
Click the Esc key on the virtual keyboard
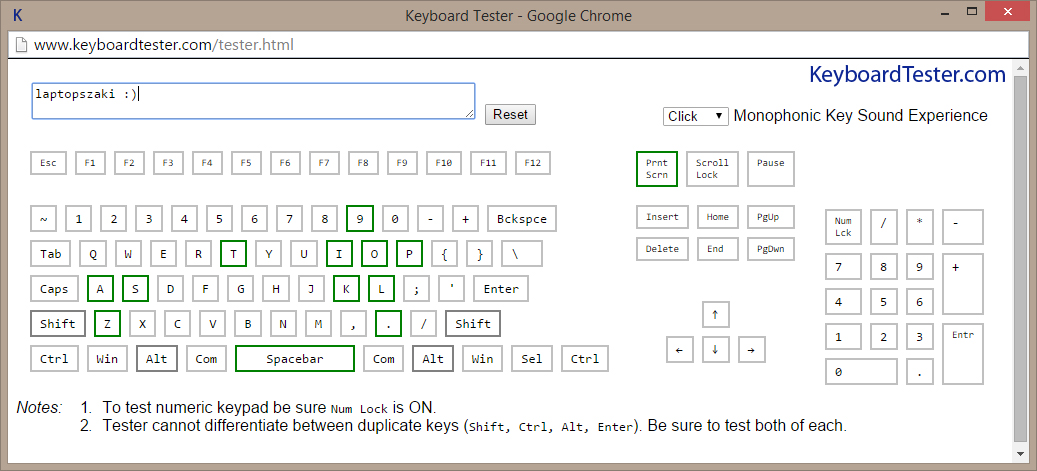click(x=48, y=163)
